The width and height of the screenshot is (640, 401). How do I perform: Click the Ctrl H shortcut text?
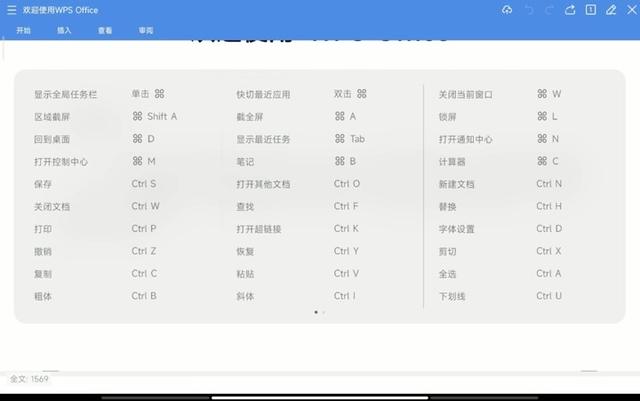(549, 206)
